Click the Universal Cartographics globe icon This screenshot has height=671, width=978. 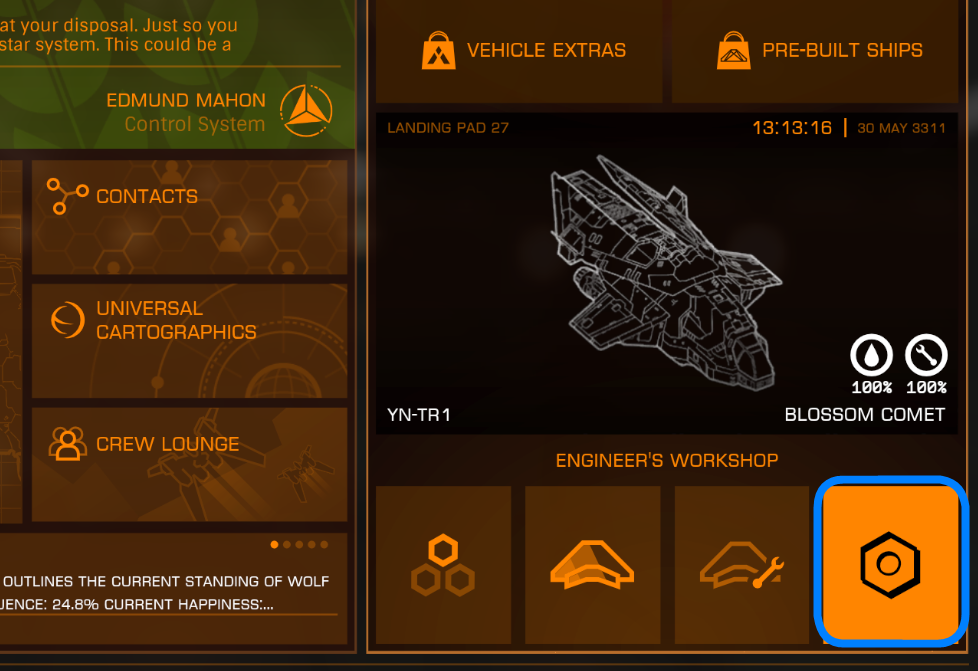click(67, 320)
